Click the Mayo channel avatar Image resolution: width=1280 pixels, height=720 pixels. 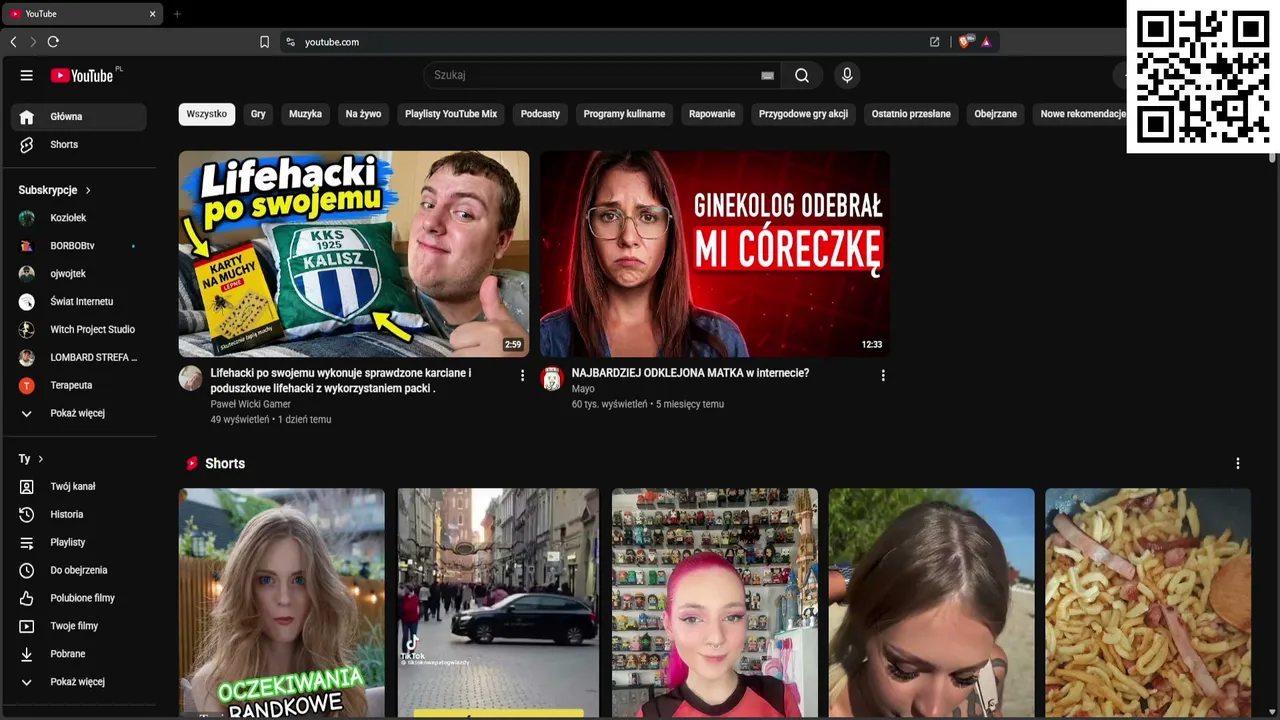552,378
